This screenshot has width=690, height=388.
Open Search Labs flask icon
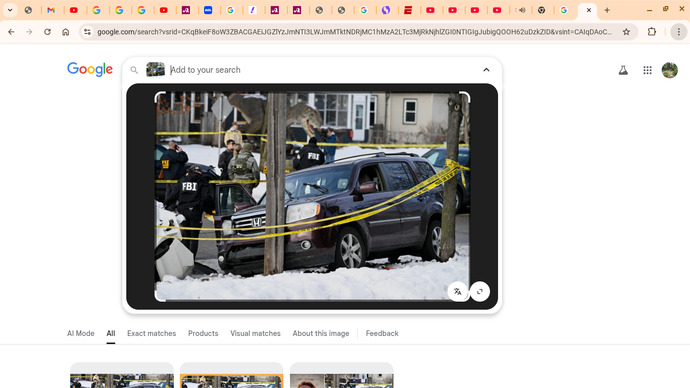tap(623, 70)
